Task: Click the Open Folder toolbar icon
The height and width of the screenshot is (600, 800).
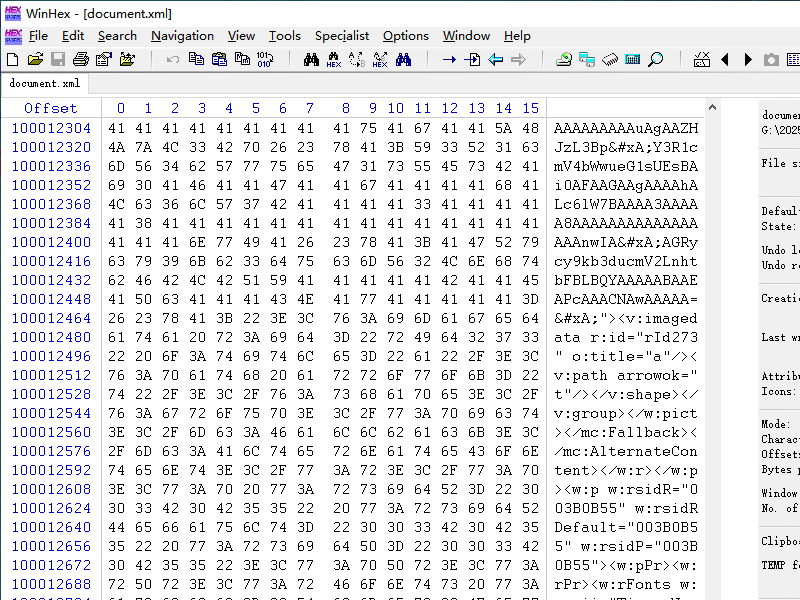Action: [x=127, y=60]
